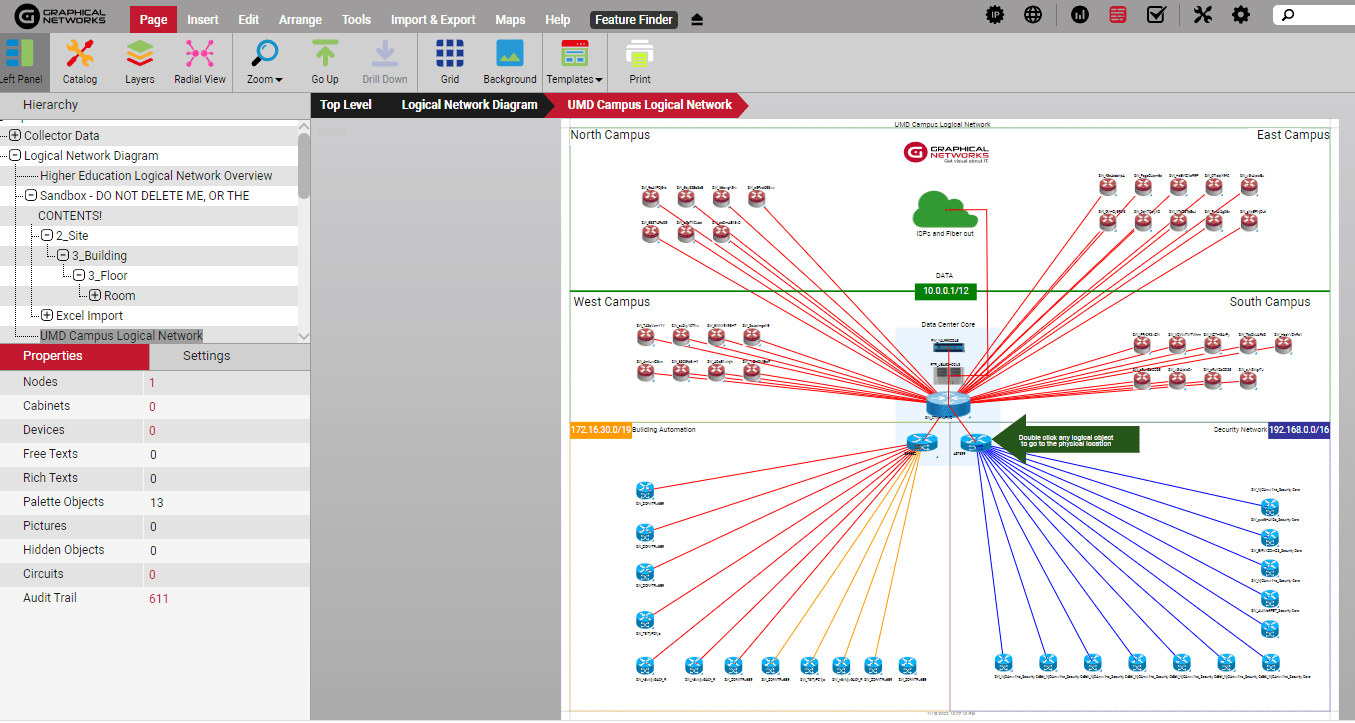Click inside the search field

pos(1310,15)
